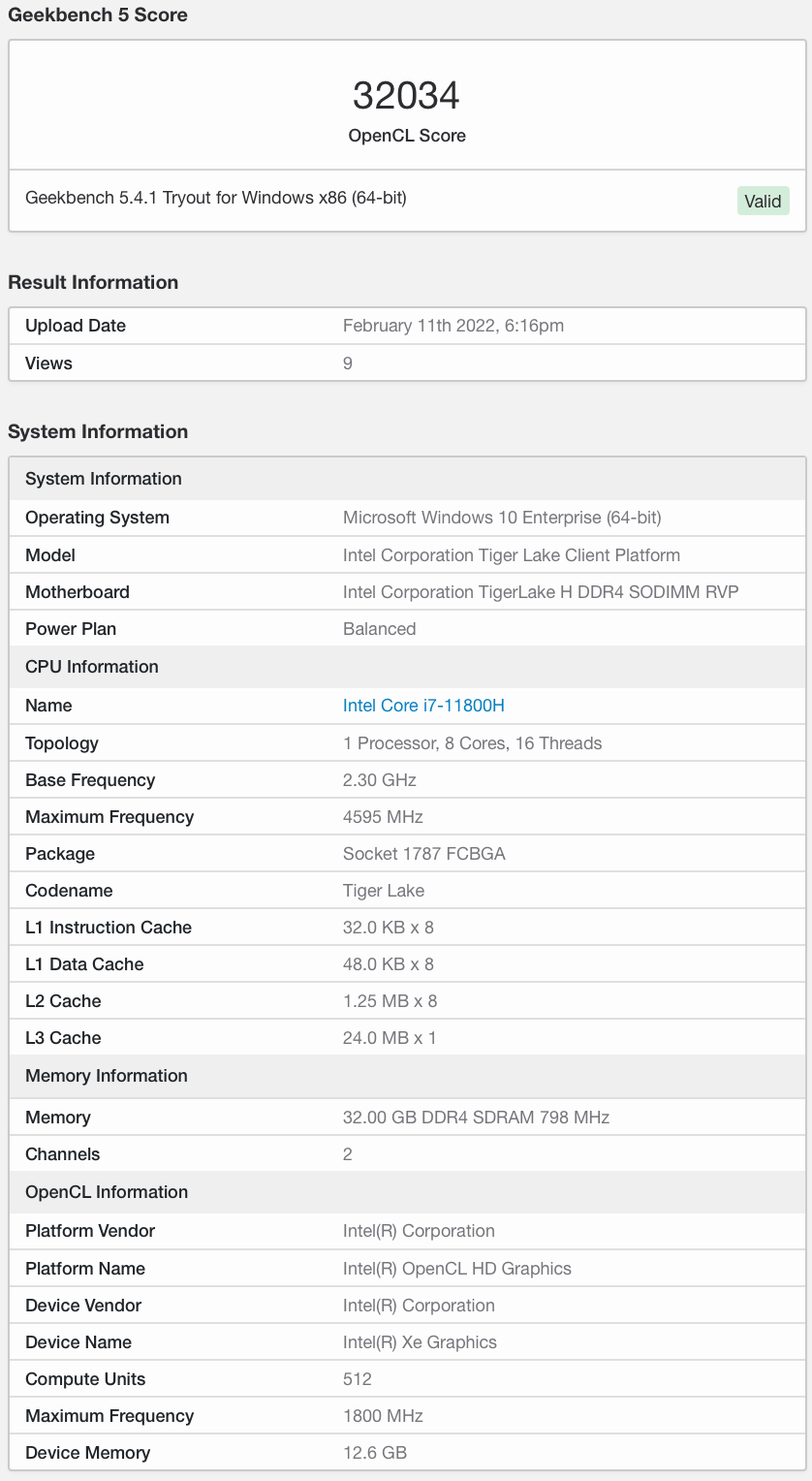Click the OpenCL Information subsection header
This screenshot has width=812, height=1481.
coord(105,1191)
